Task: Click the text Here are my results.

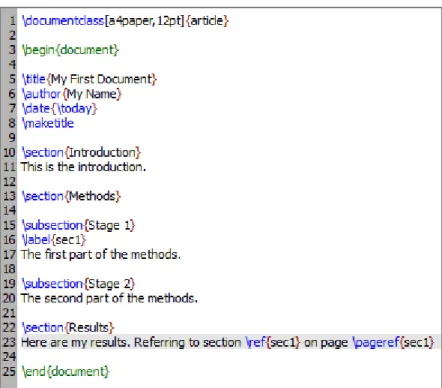Action: coord(76,343)
